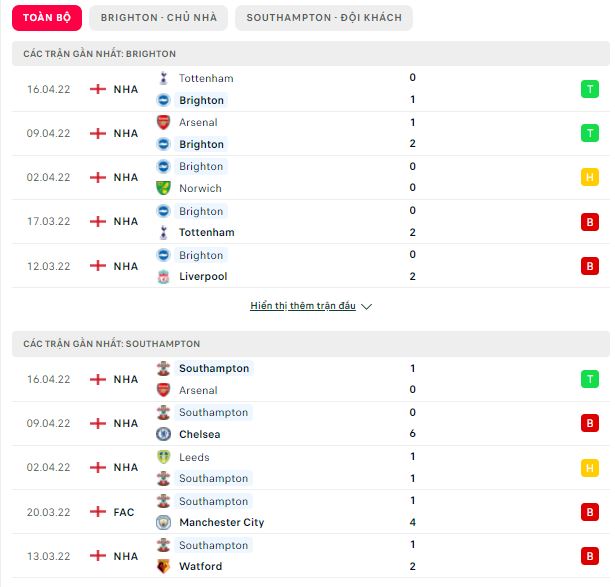The image size is (615, 587).
Task: Switch to BRIGHTON - CHỦ NHÀ tab
Action: 158,18
